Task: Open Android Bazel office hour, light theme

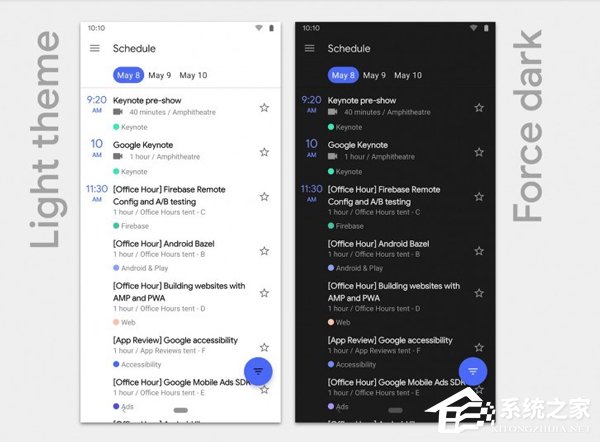Action: point(163,243)
